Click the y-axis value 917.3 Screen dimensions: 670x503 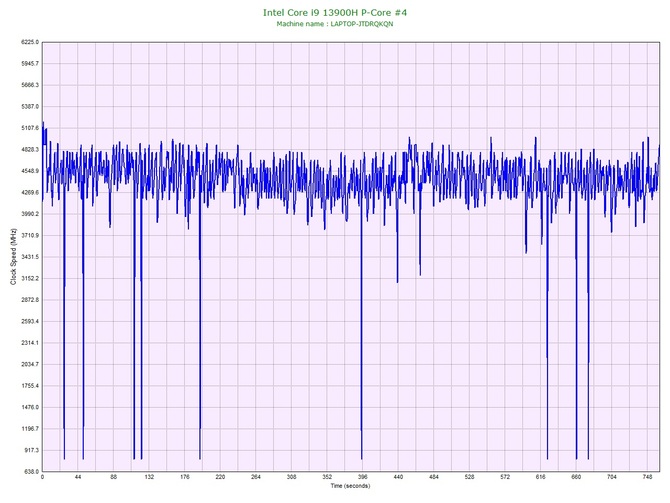coord(31,450)
